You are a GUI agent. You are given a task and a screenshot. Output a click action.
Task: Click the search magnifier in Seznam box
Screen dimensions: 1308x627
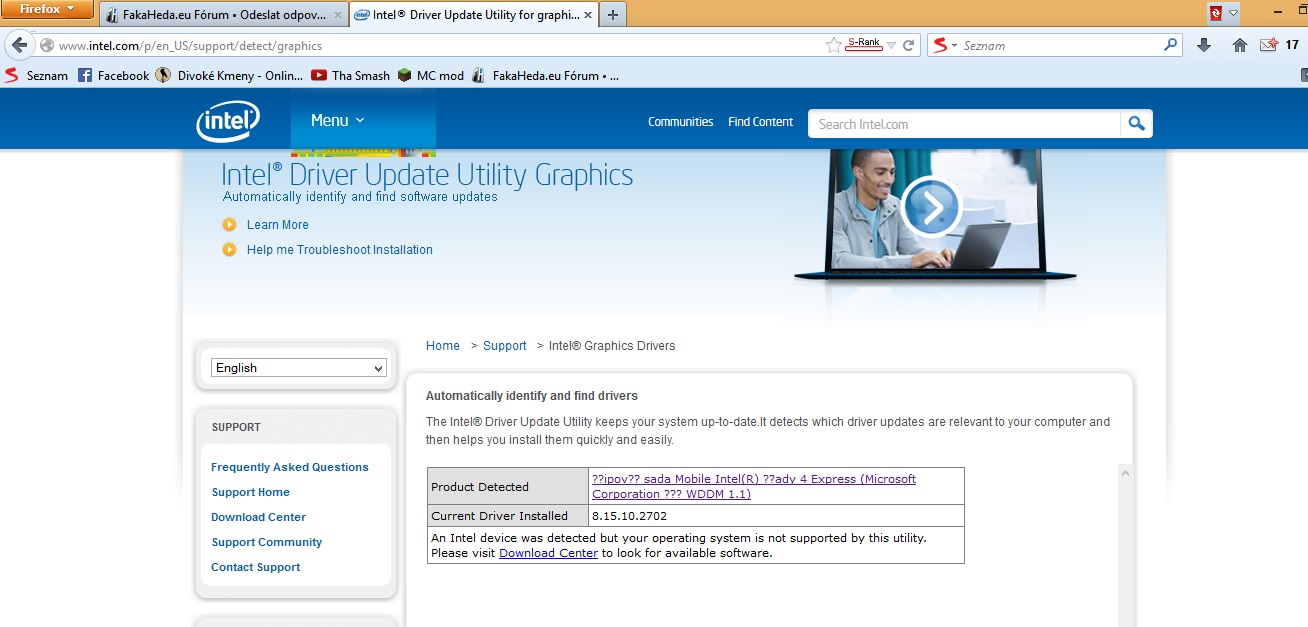[x=1171, y=45]
